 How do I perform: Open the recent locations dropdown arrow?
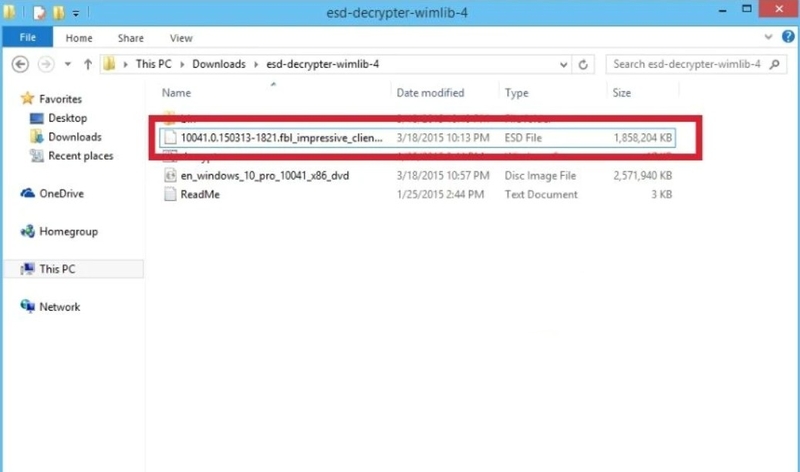67,65
